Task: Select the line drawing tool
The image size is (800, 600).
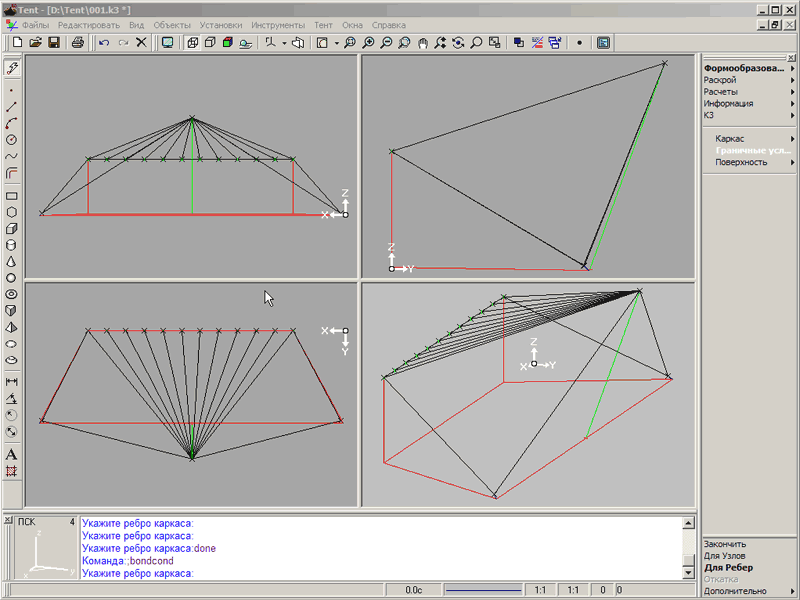Action: tap(11, 107)
